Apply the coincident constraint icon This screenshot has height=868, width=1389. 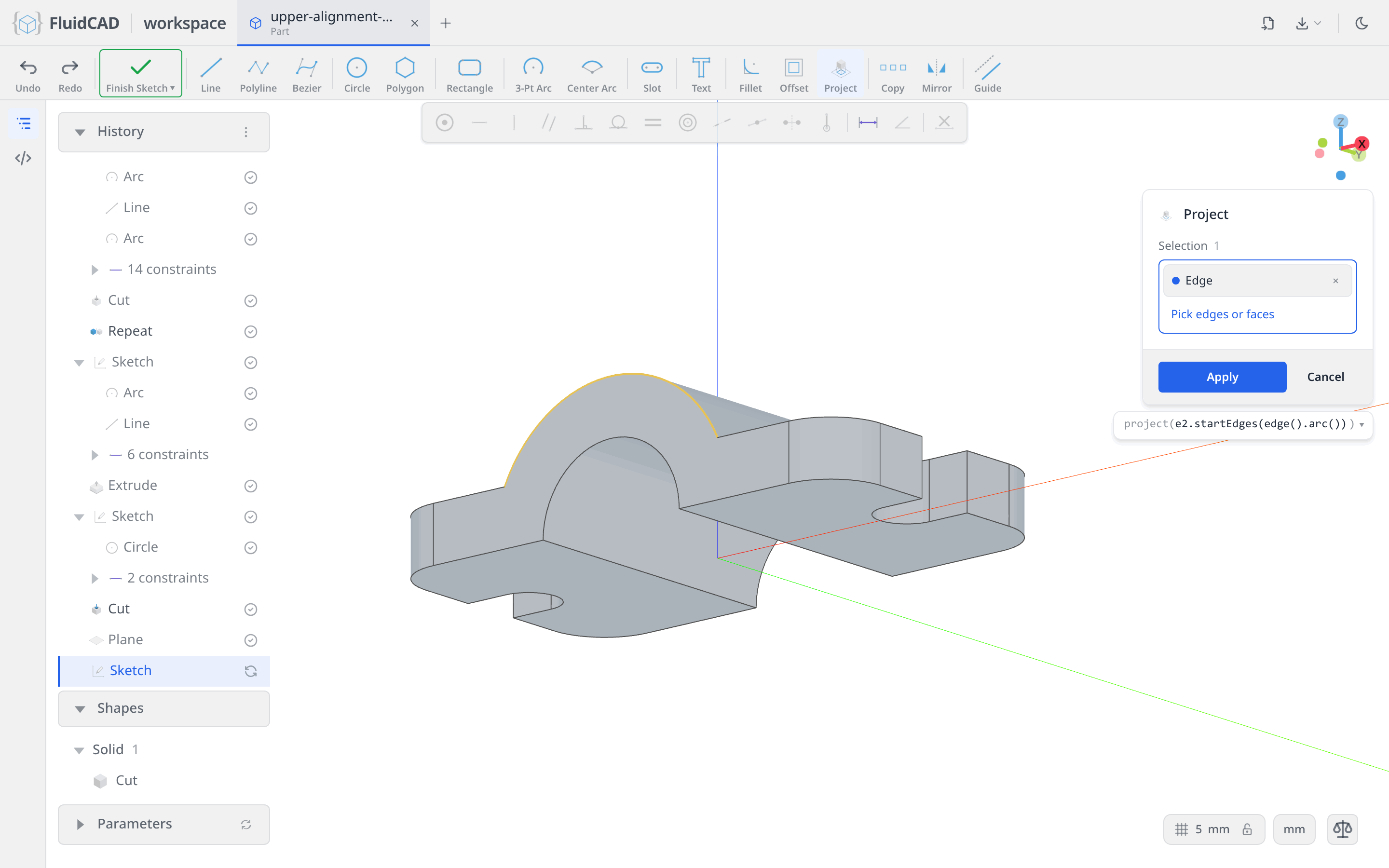coord(444,122)
